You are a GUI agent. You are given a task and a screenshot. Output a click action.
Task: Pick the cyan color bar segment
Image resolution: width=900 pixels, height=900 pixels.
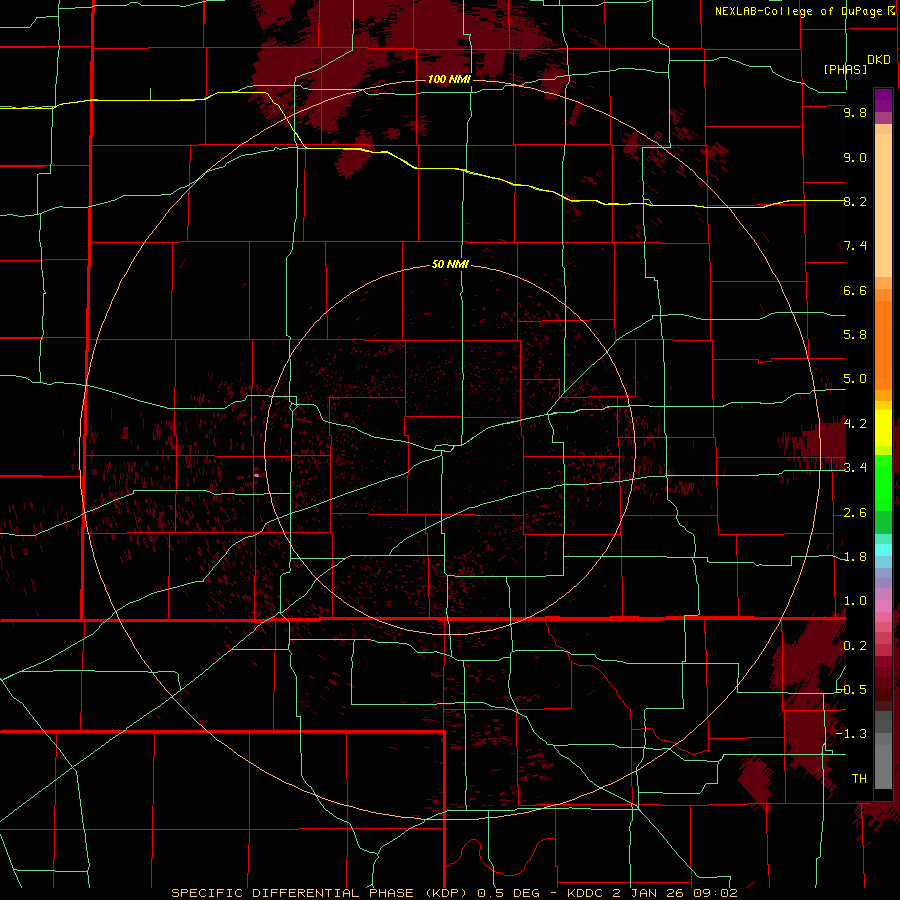(x=883, y=550)
